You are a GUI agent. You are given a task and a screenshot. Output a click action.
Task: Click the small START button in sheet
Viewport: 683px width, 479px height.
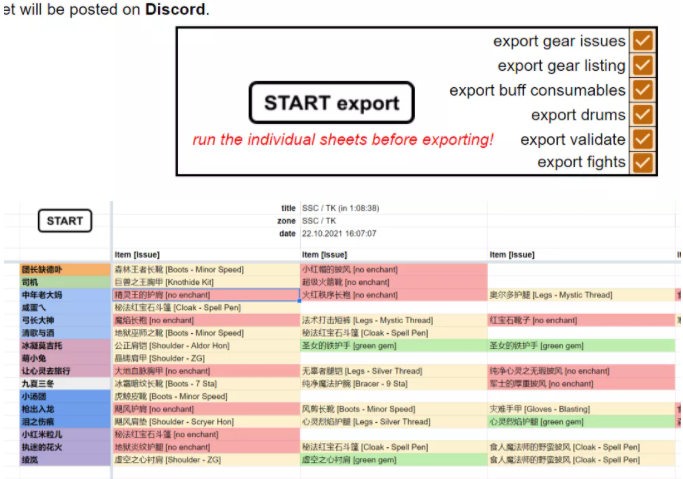click(65, 220)
